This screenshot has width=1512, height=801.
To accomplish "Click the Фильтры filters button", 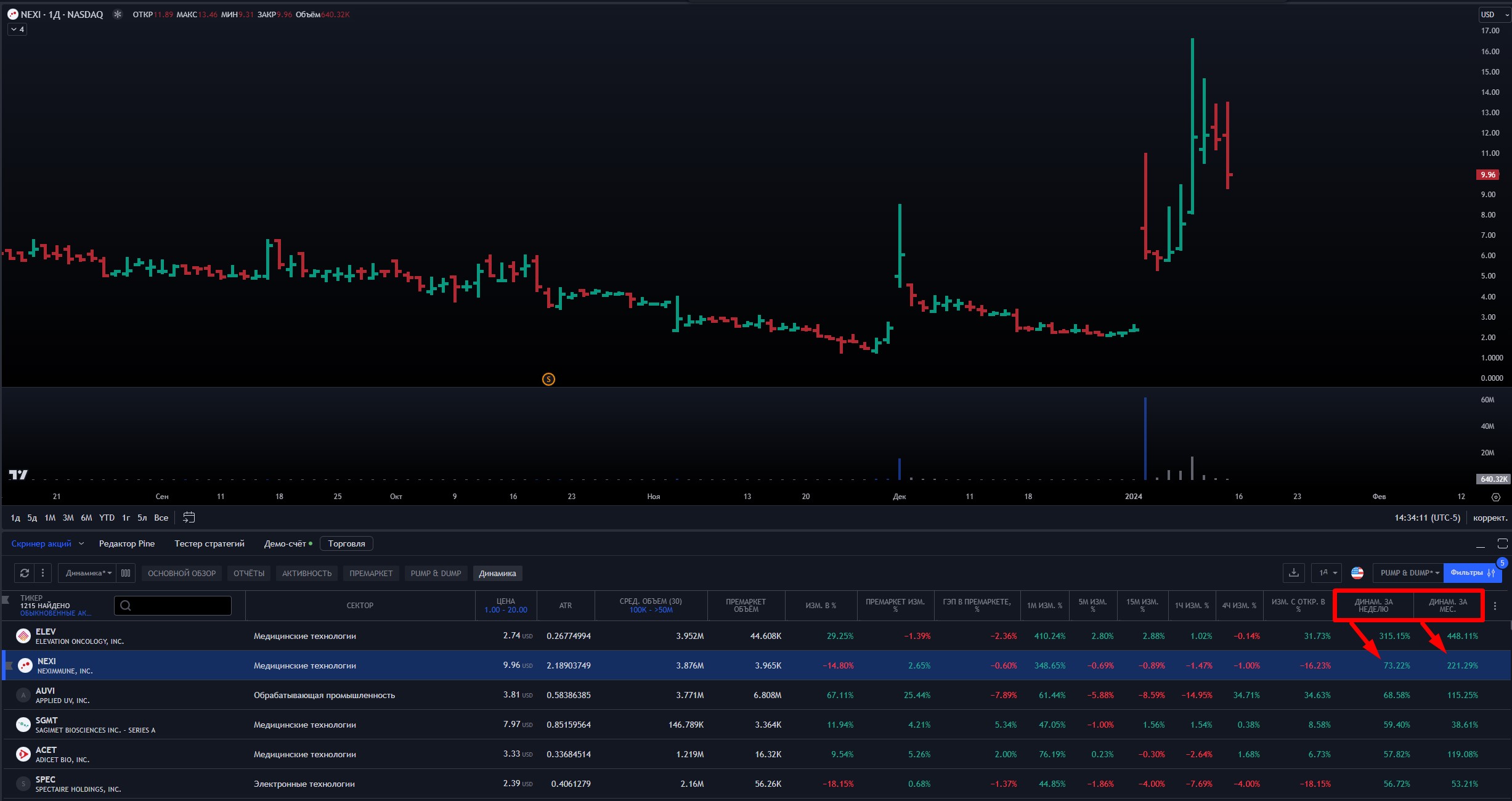I will (x=1473, y=573).
